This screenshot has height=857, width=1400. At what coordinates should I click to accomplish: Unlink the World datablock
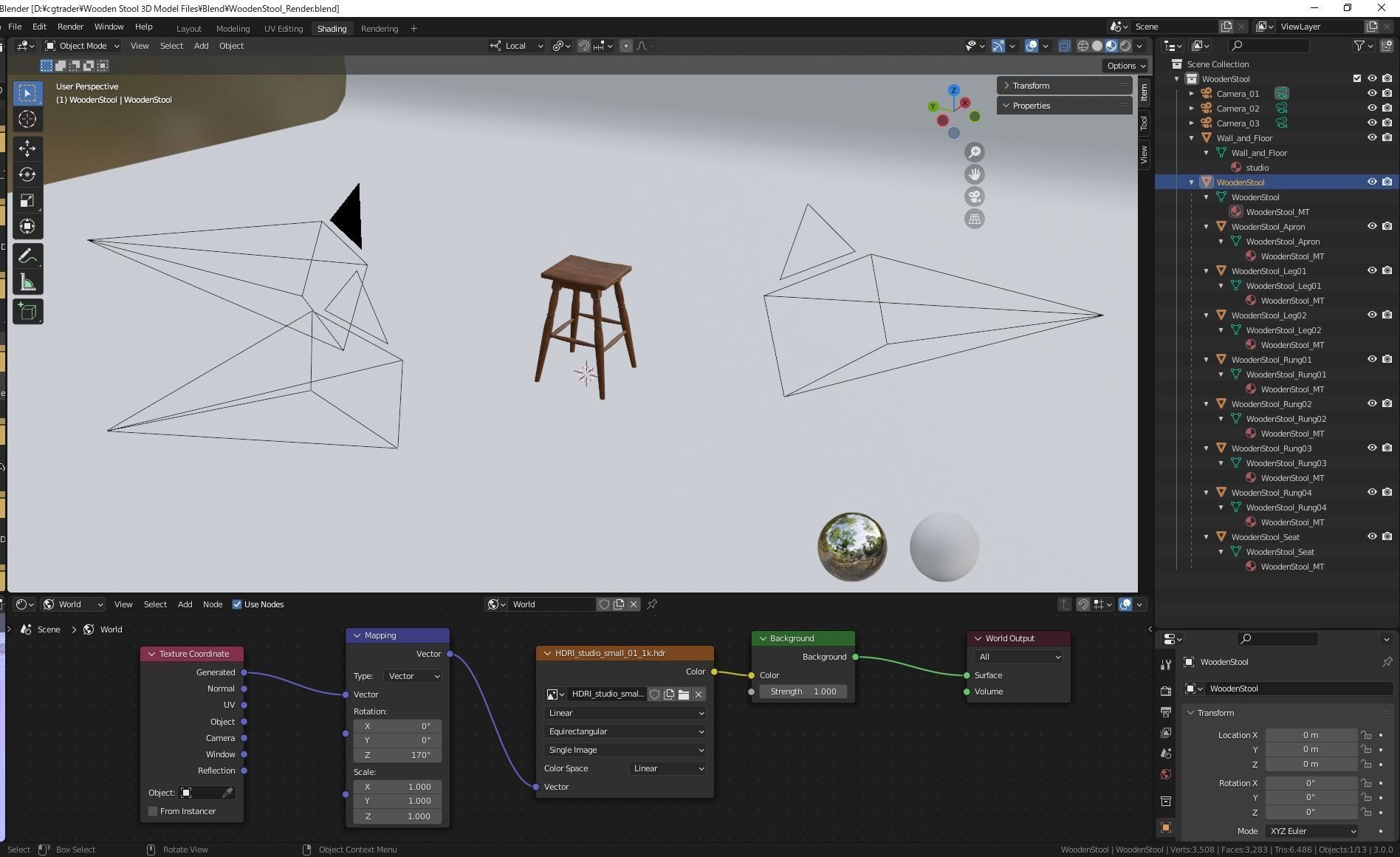tap(634, 604)
